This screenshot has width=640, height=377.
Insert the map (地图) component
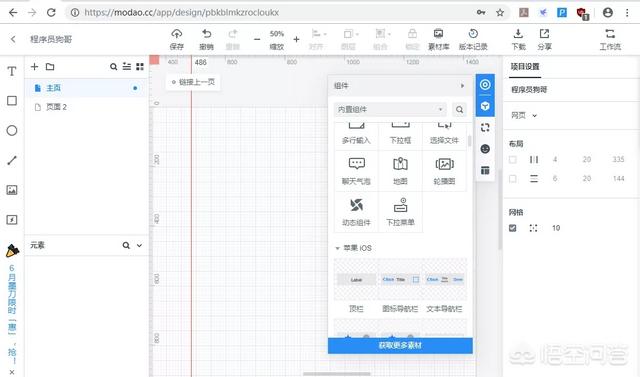tap(400, 171)
